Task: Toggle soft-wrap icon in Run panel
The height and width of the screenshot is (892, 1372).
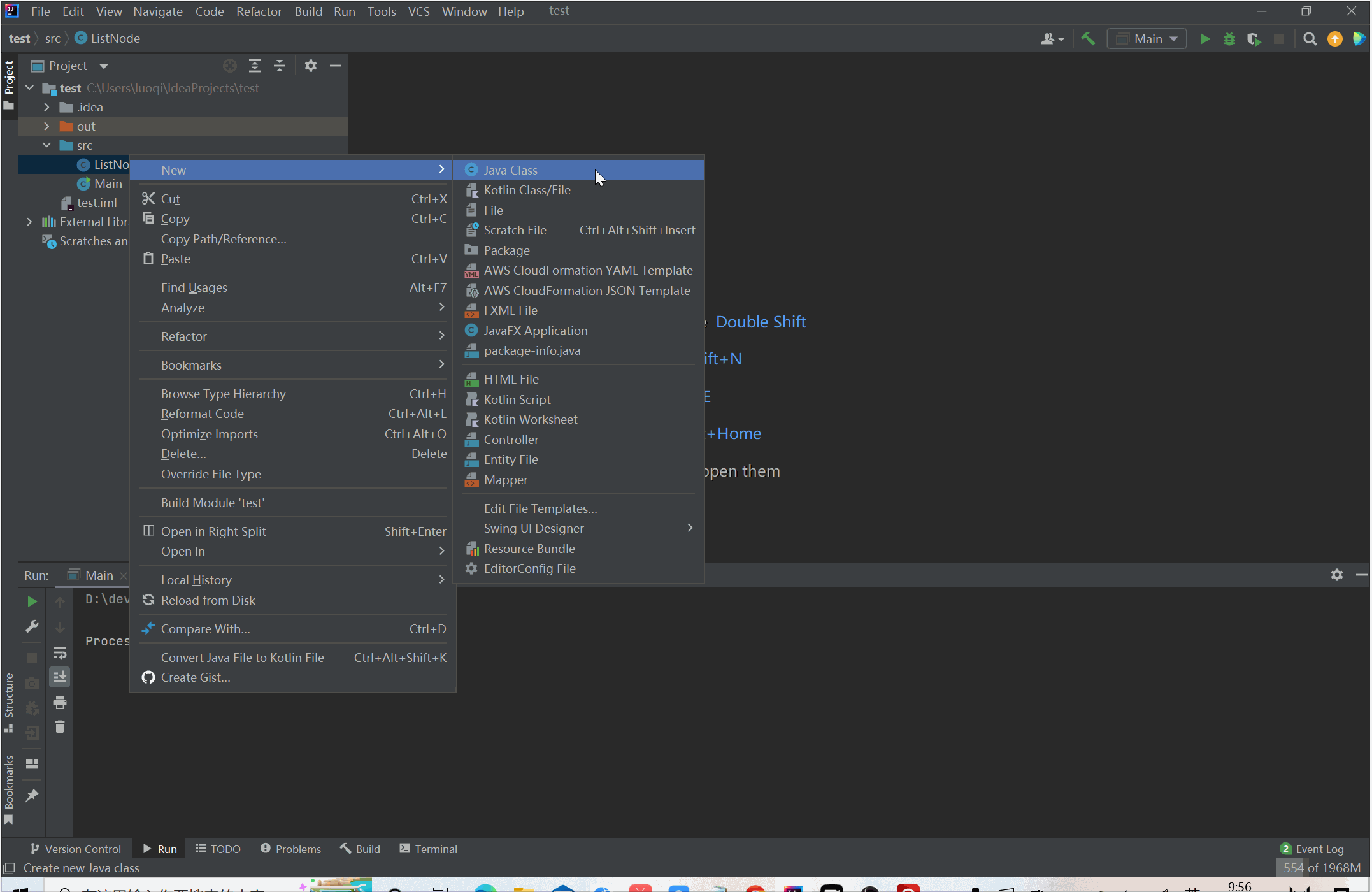Action: point(60,652)
